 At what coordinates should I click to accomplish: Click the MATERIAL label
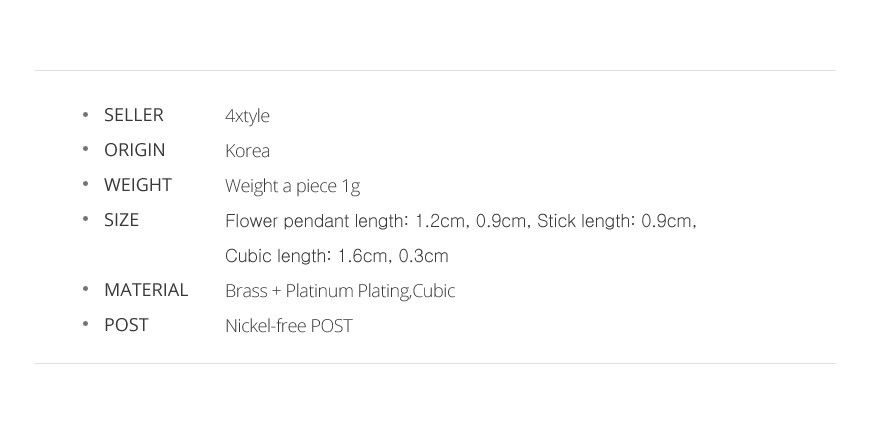coord(146,291)
